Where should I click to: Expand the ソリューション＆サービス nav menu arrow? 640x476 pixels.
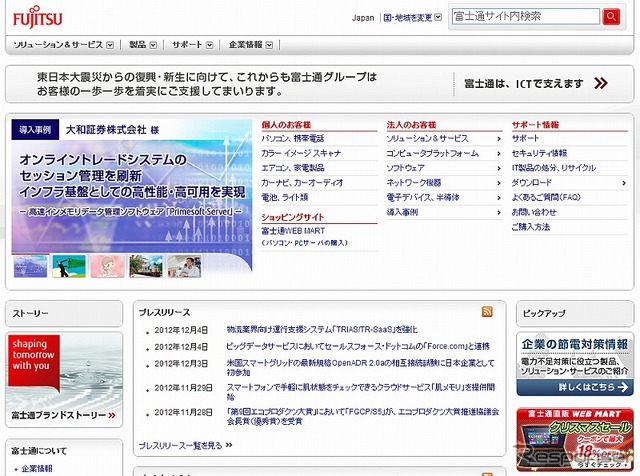point(110,45)
